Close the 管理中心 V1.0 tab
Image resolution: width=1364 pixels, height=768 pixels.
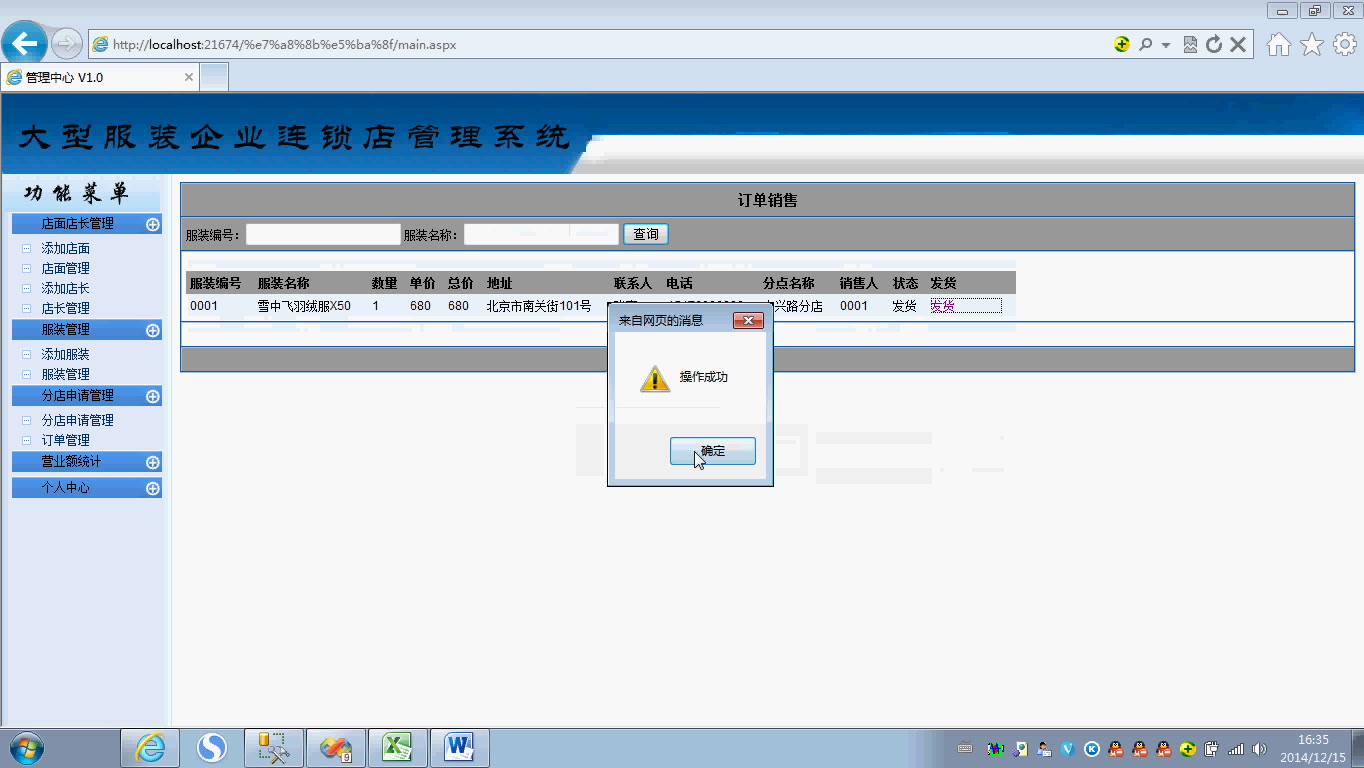tap(189, 77)
